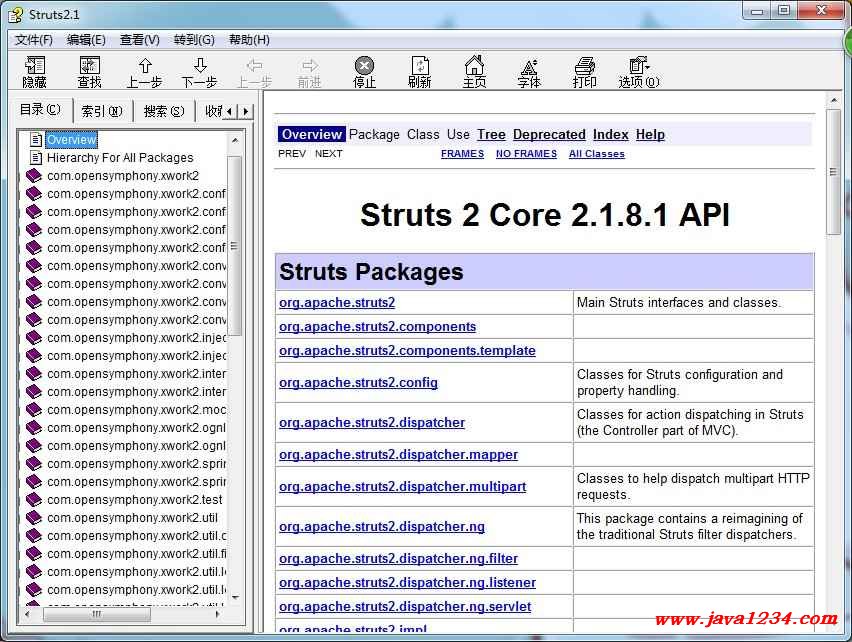Open the org.apache.struts2 package link
Viewport: 852px width, 642px height.
click(x=337, y=303)
